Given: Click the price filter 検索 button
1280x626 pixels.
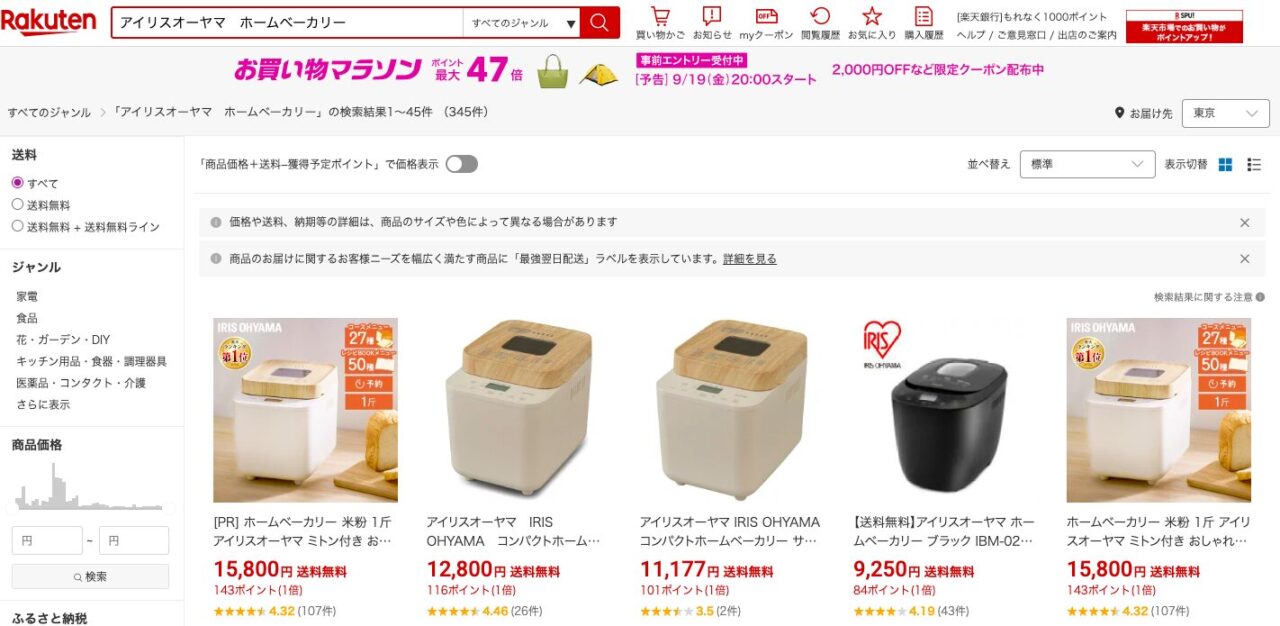Looking at the screenshot, I should (x=90, y=577).
